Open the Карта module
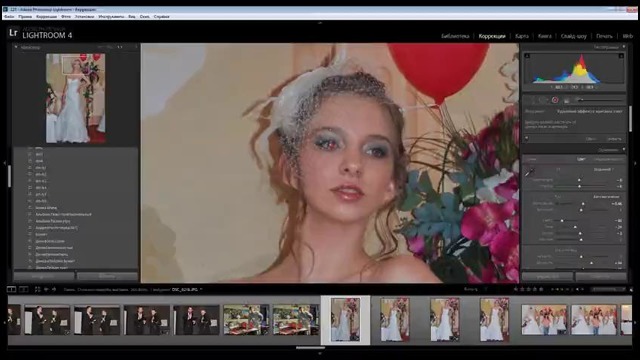Image resolution: width=640 pixels, height=360 pixels. pos(522,36)
